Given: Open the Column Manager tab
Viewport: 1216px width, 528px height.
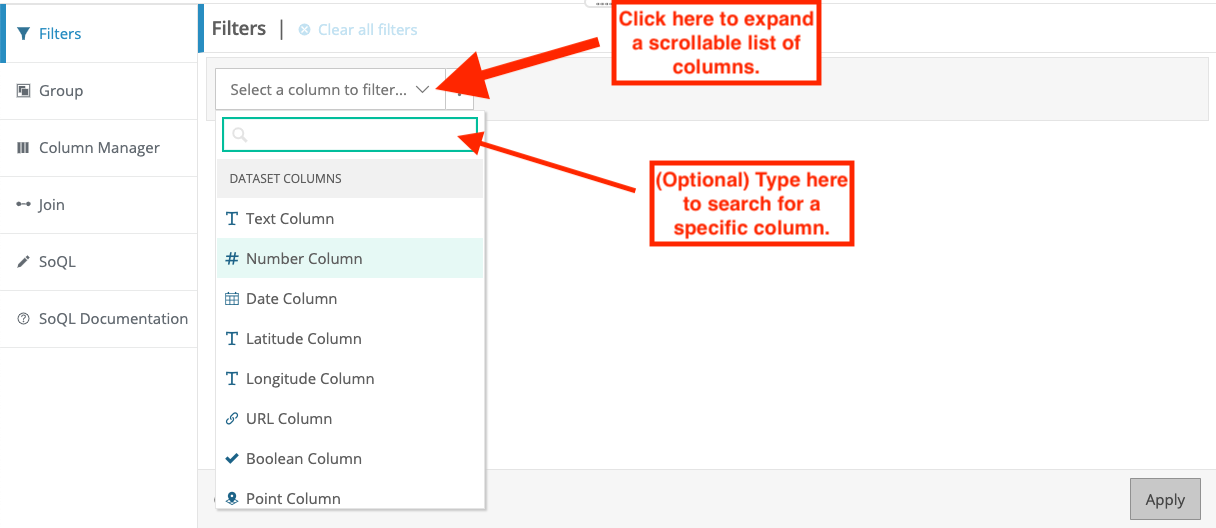Looking at the screenshot, I should [99, 148].
